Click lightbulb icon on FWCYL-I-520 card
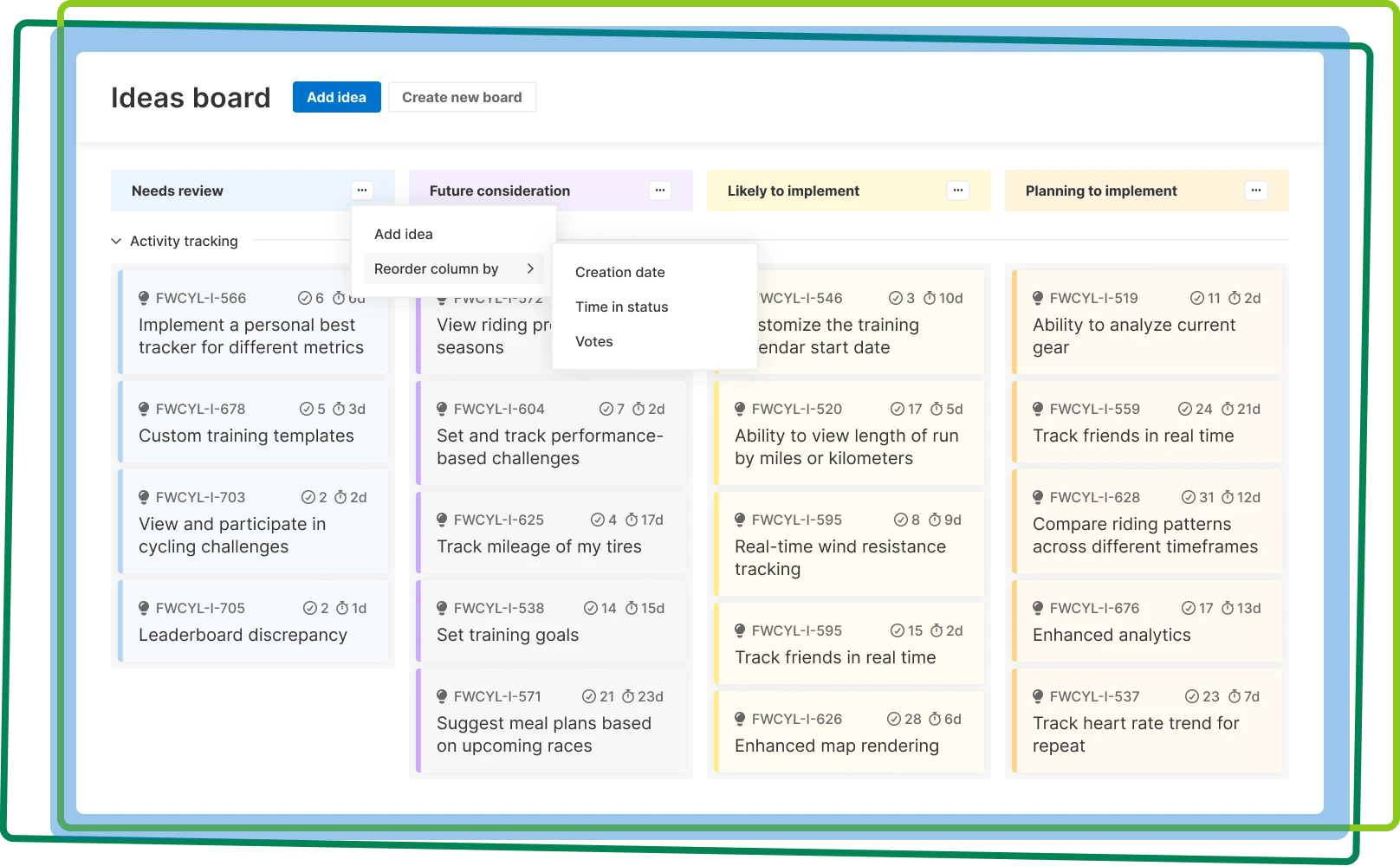Viewport: 1400px width, 866px height. 740,409
